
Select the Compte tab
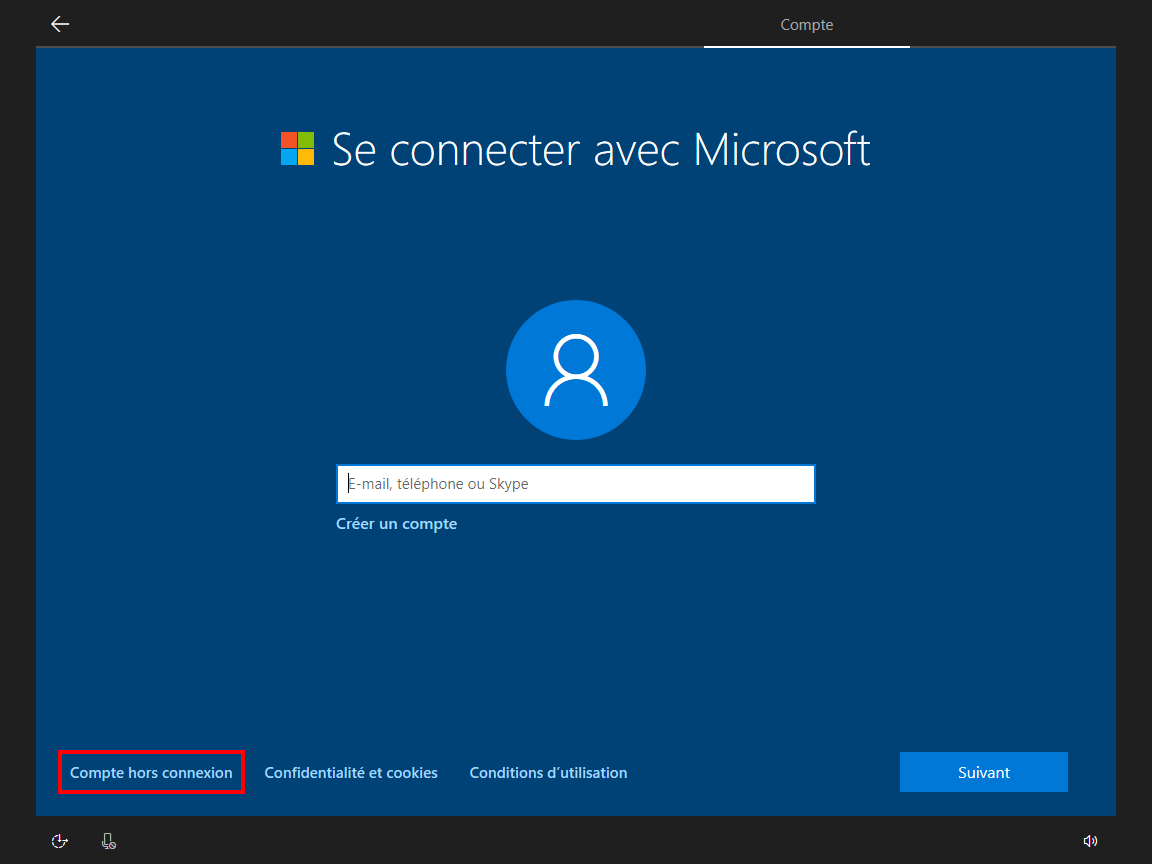pyautogui.click(x=807, y=25)
